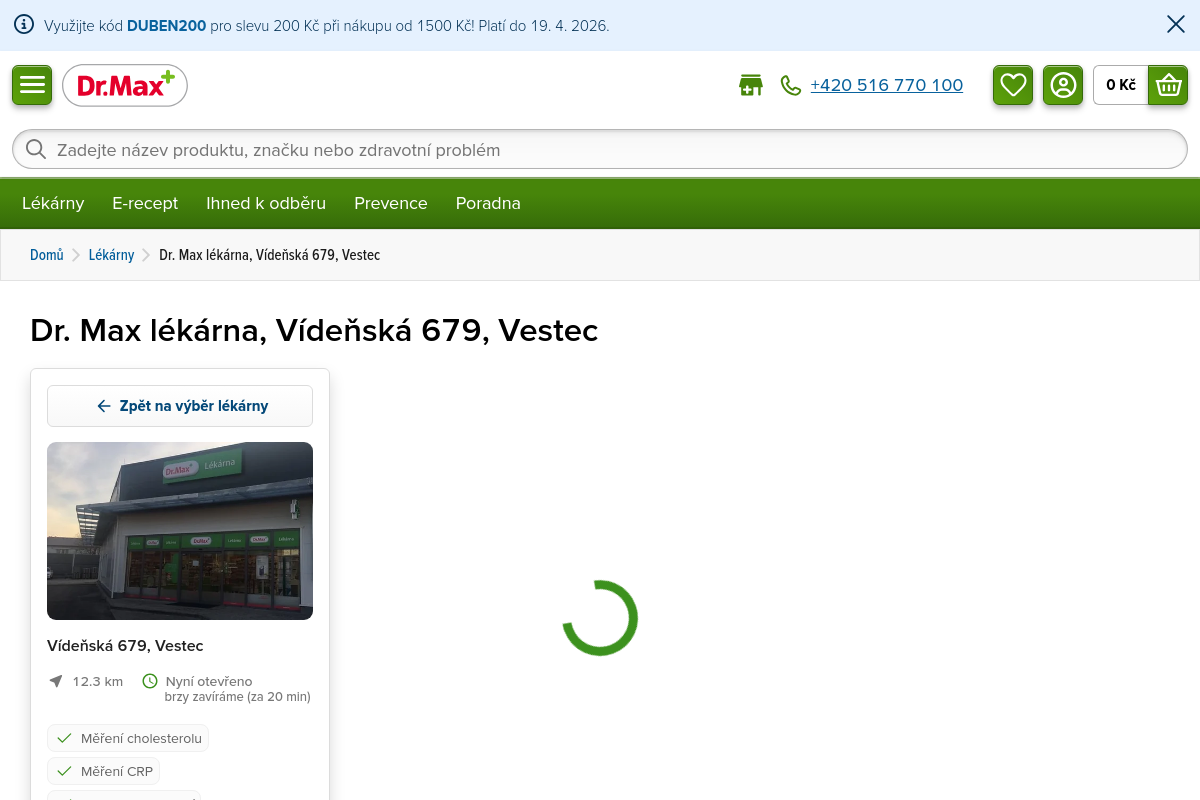Go to Prevence section
This screenshot has width=1200, height=800.
pos(390,204)
